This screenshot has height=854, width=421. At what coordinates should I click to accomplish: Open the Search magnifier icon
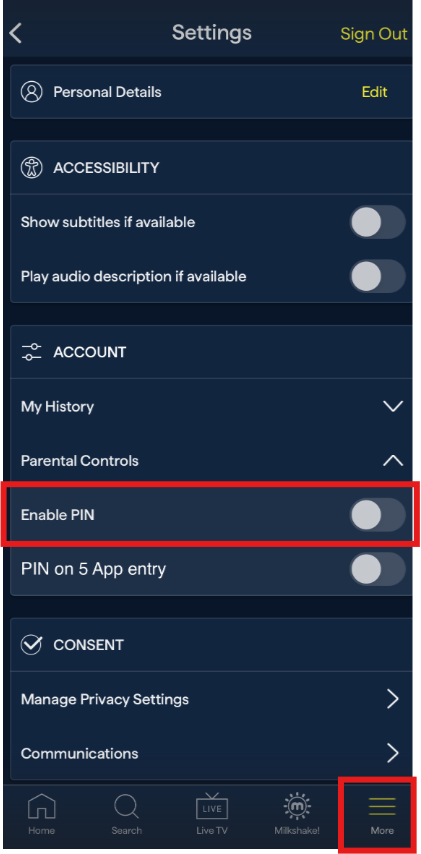126,807
